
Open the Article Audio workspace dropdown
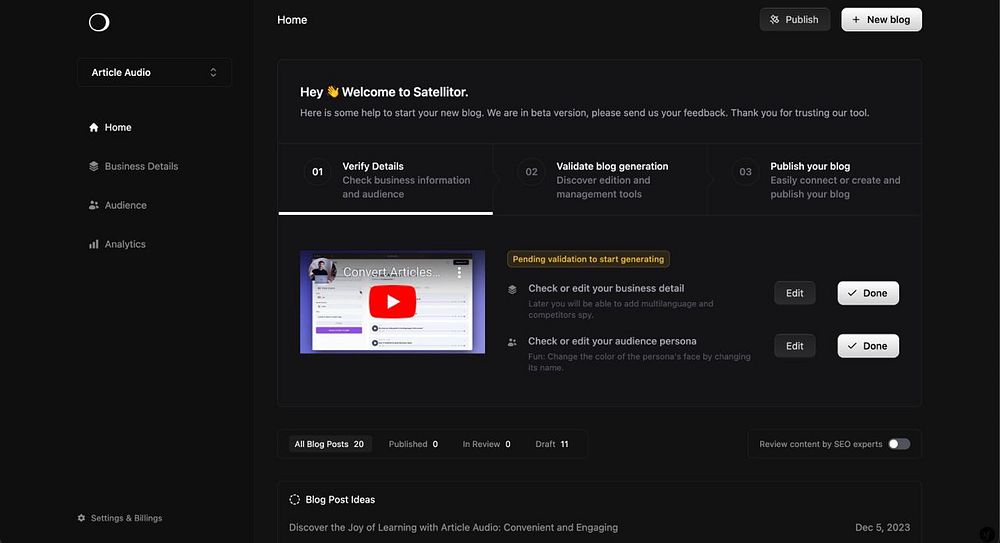(154, 73)
